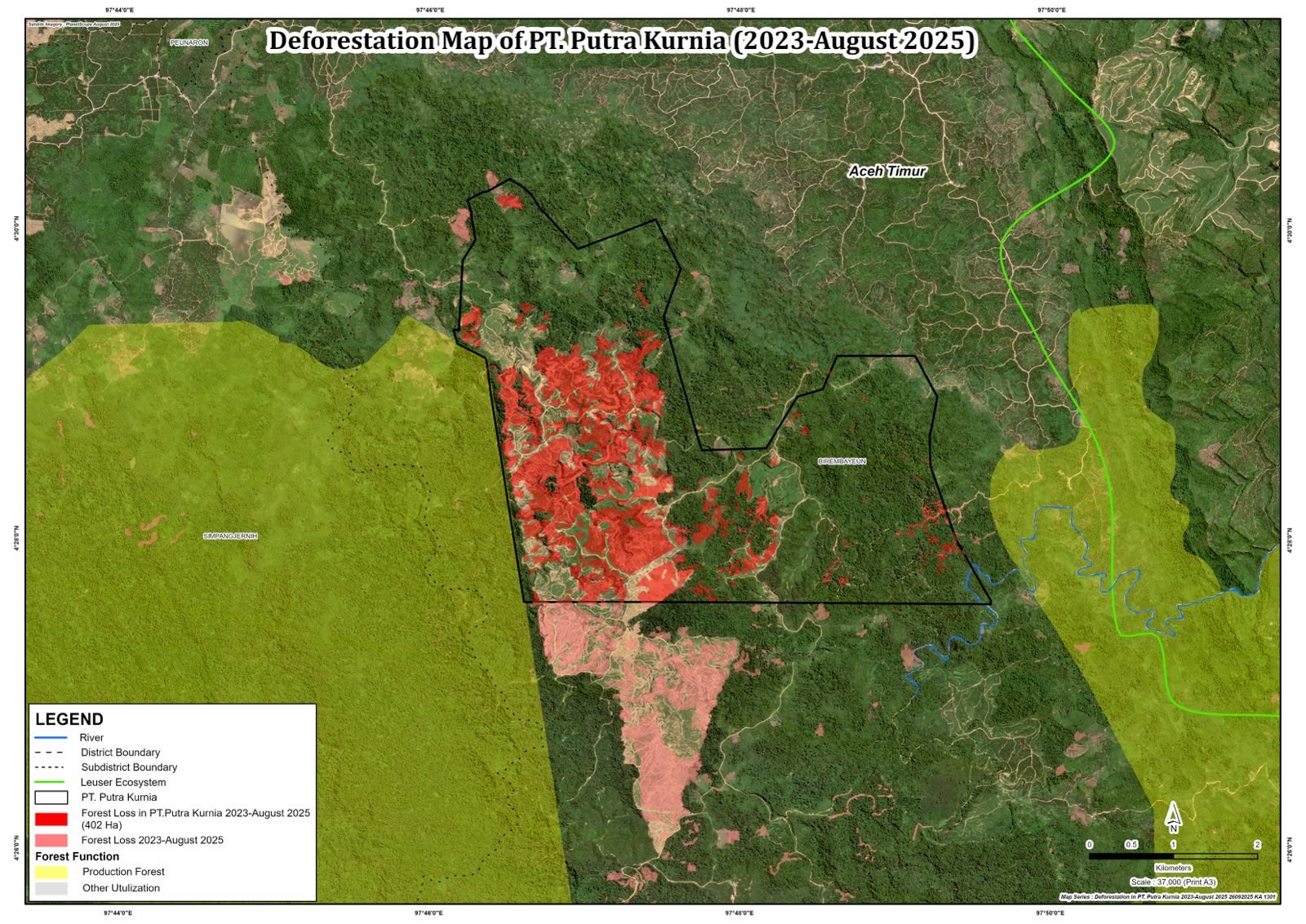The width and height of the screenshot is (1306, 924).
Task: Select the pink Forest Loss legend swatch
Action: point(51,840)
